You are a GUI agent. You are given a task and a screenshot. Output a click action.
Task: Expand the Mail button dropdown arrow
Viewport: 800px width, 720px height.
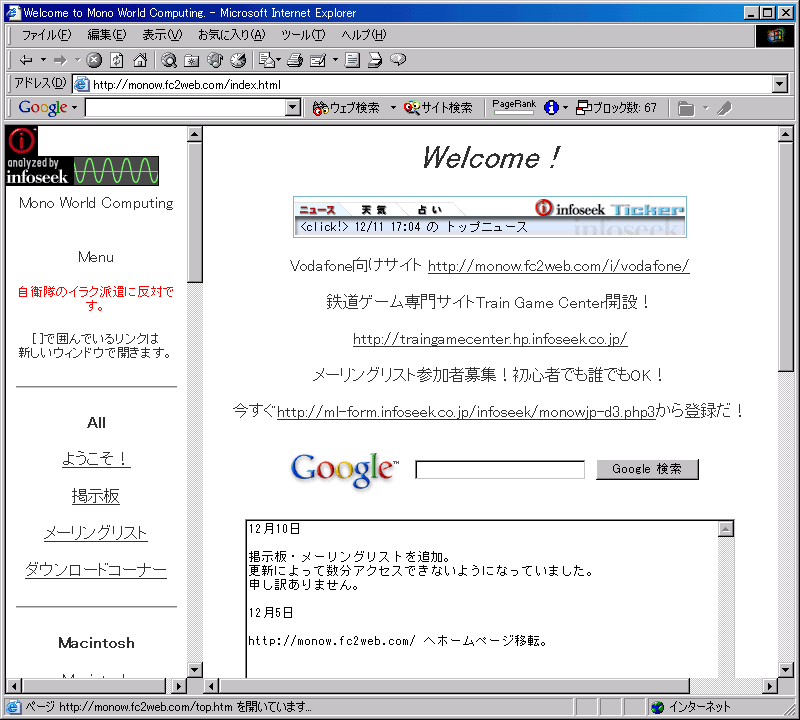point(279,60)
